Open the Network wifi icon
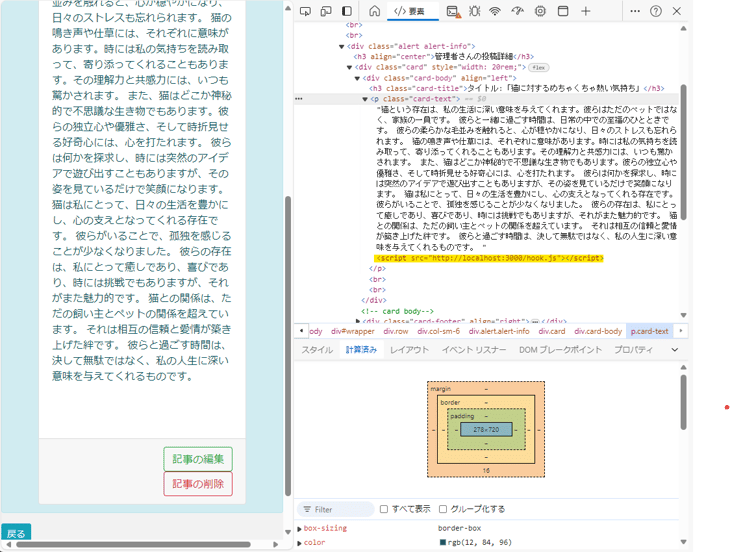This screenshot has width=730, height=552. click(495, 11)
